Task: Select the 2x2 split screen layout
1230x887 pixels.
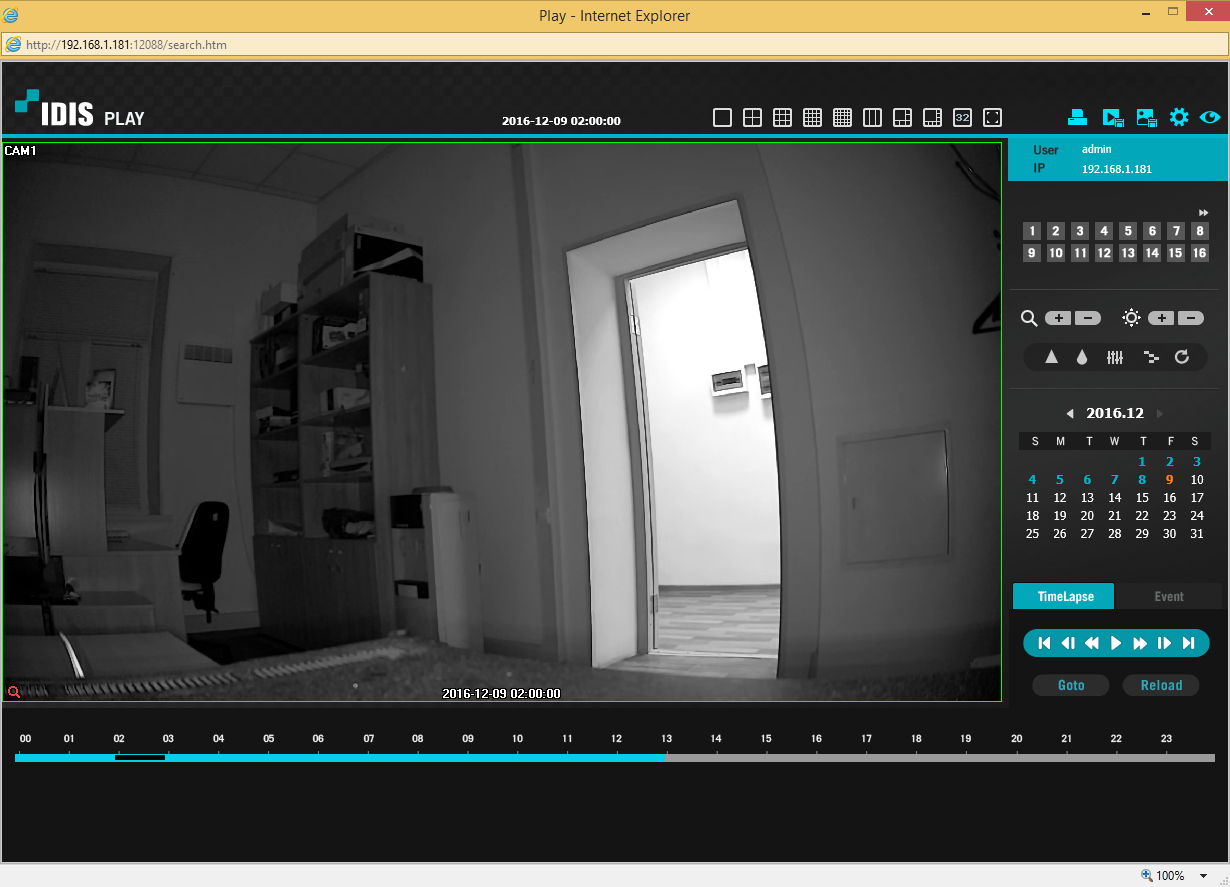Action: click(752, 118)
